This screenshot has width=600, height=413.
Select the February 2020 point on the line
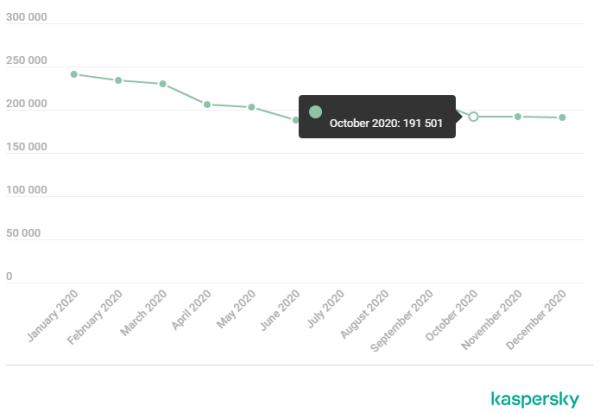(118, 80)
